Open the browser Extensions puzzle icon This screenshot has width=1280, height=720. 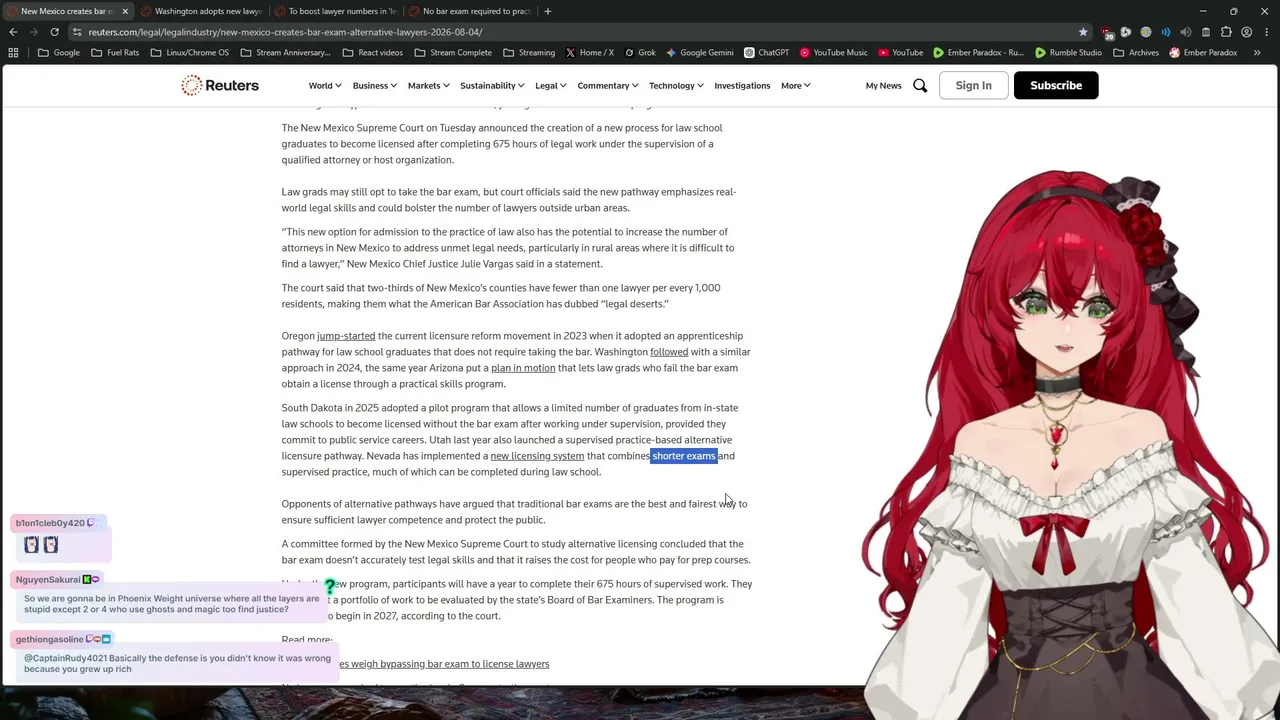(1226, 32)
